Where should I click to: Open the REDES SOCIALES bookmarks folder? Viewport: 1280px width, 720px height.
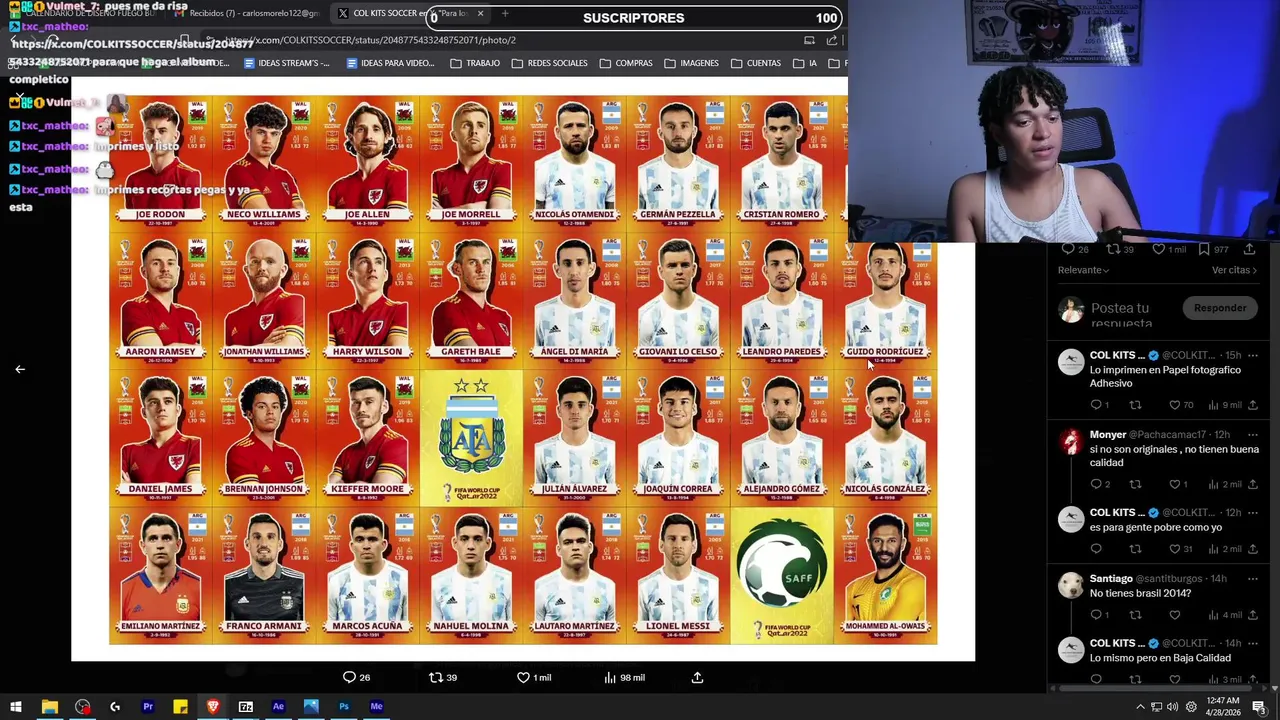coord(549,63)
